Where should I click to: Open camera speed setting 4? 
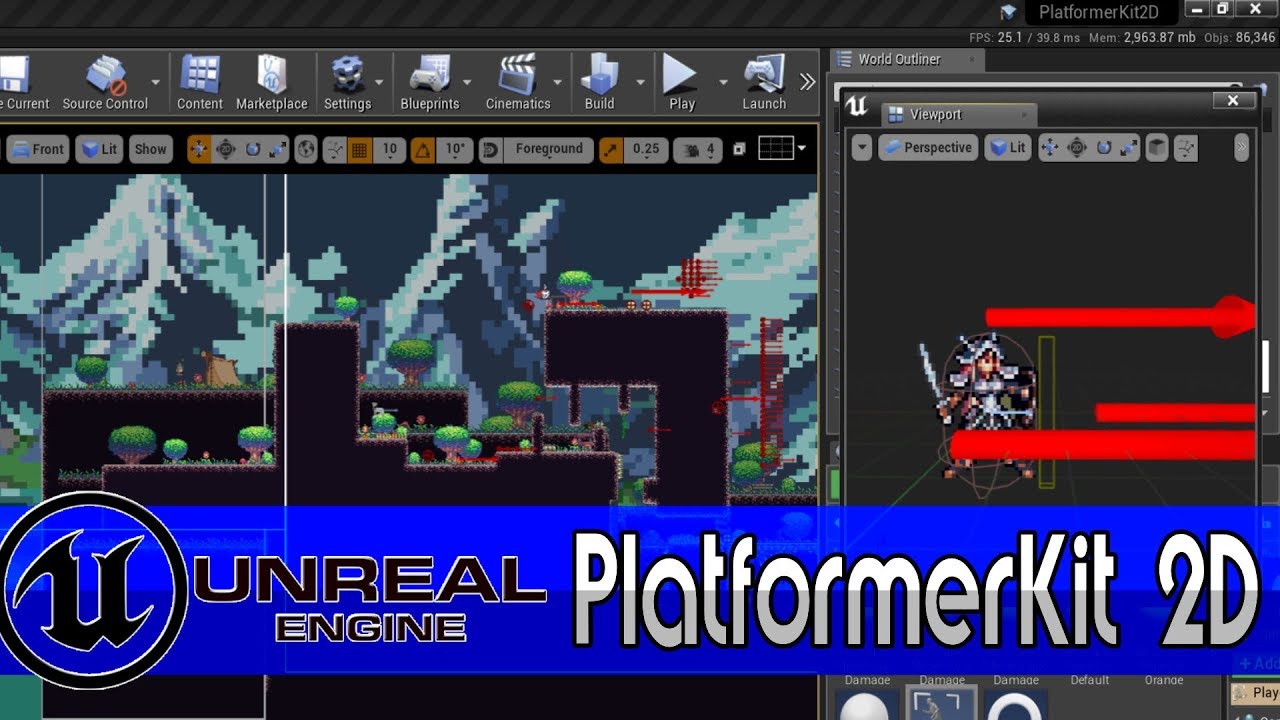698,149
